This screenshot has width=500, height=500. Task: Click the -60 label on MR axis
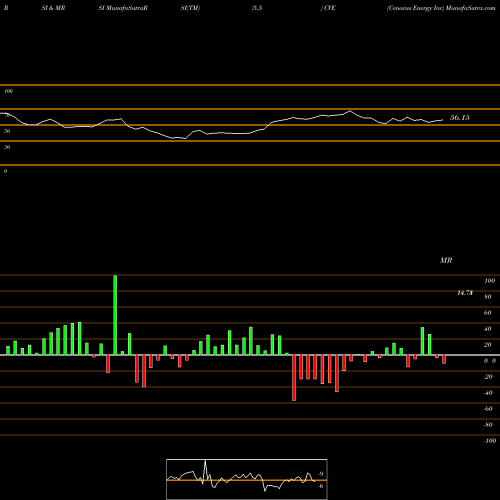488,409
